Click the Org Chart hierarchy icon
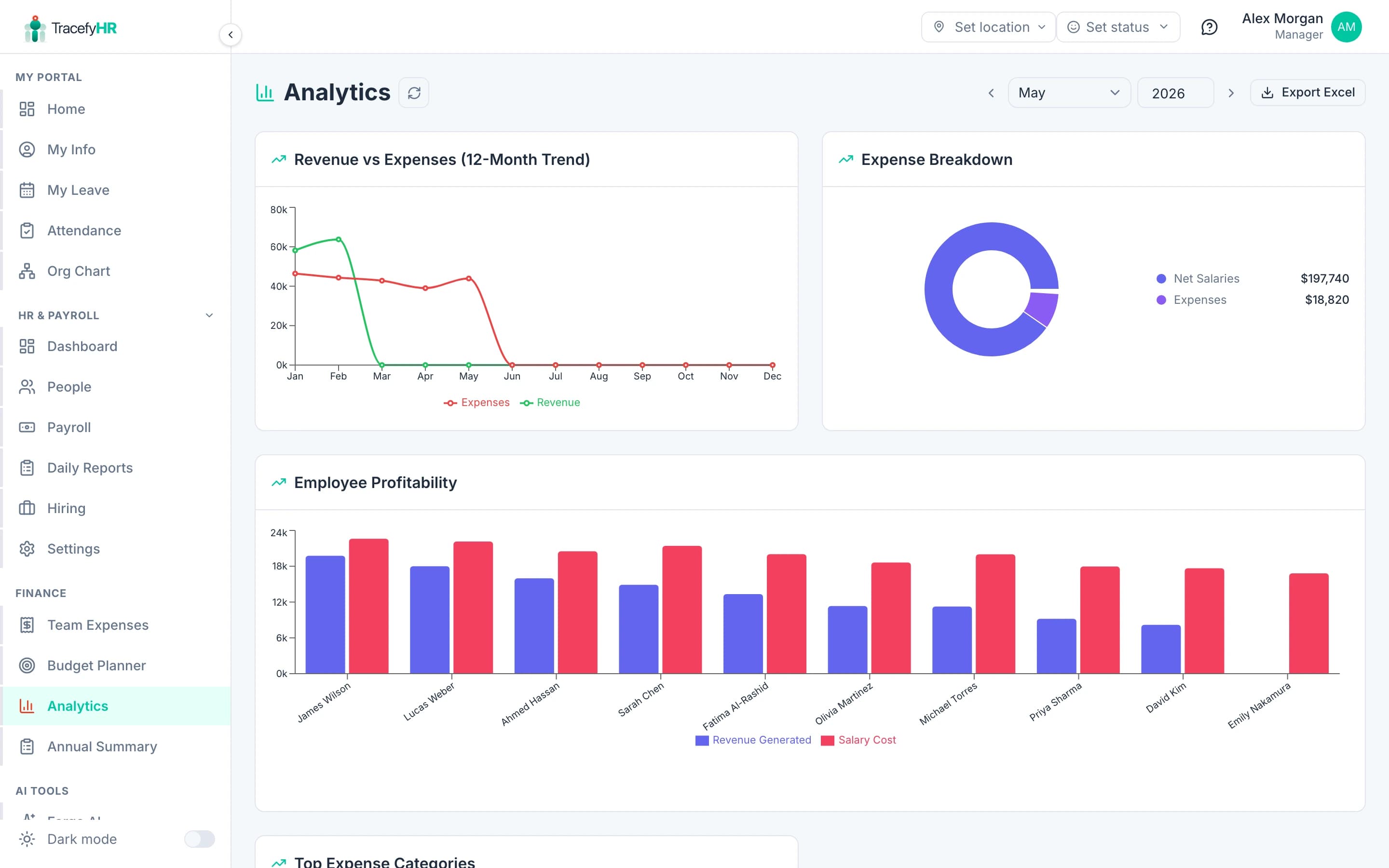 27,271
